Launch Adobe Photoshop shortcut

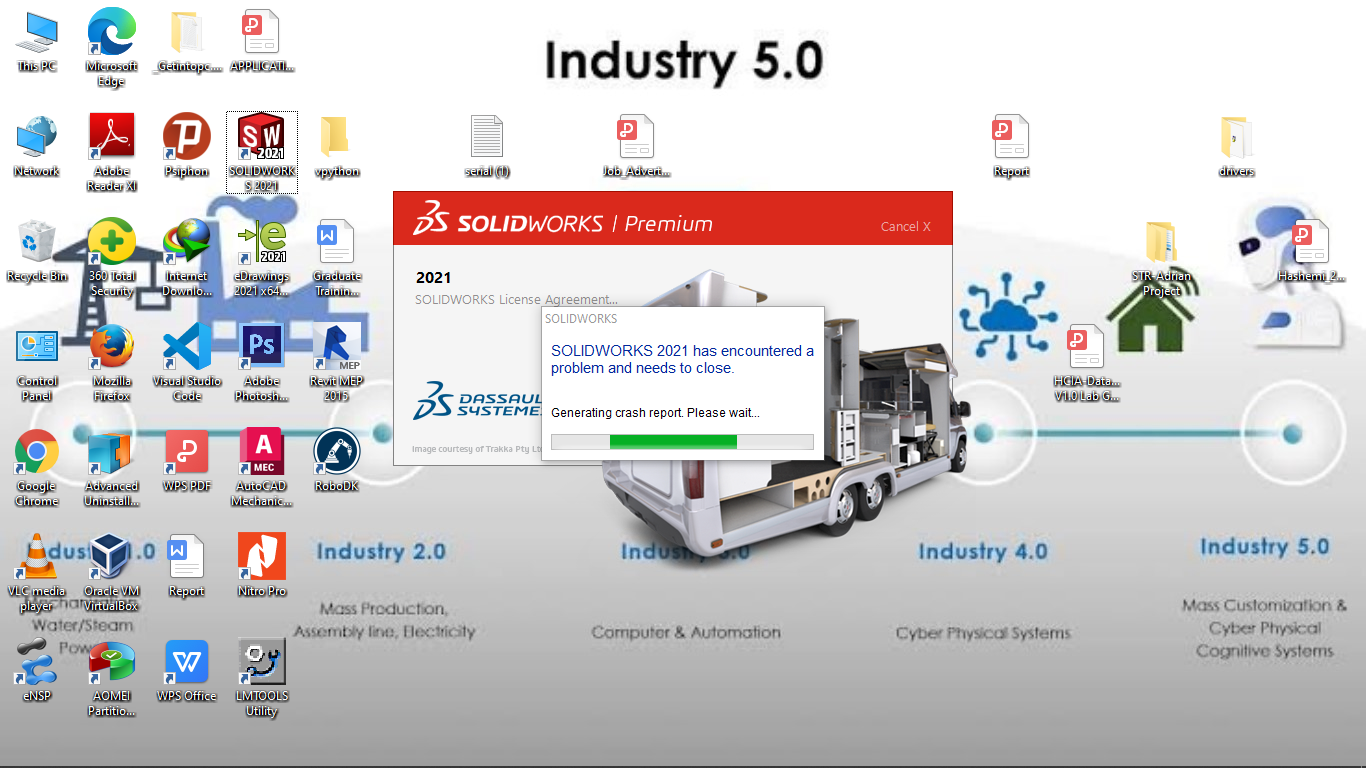point(262,362)
